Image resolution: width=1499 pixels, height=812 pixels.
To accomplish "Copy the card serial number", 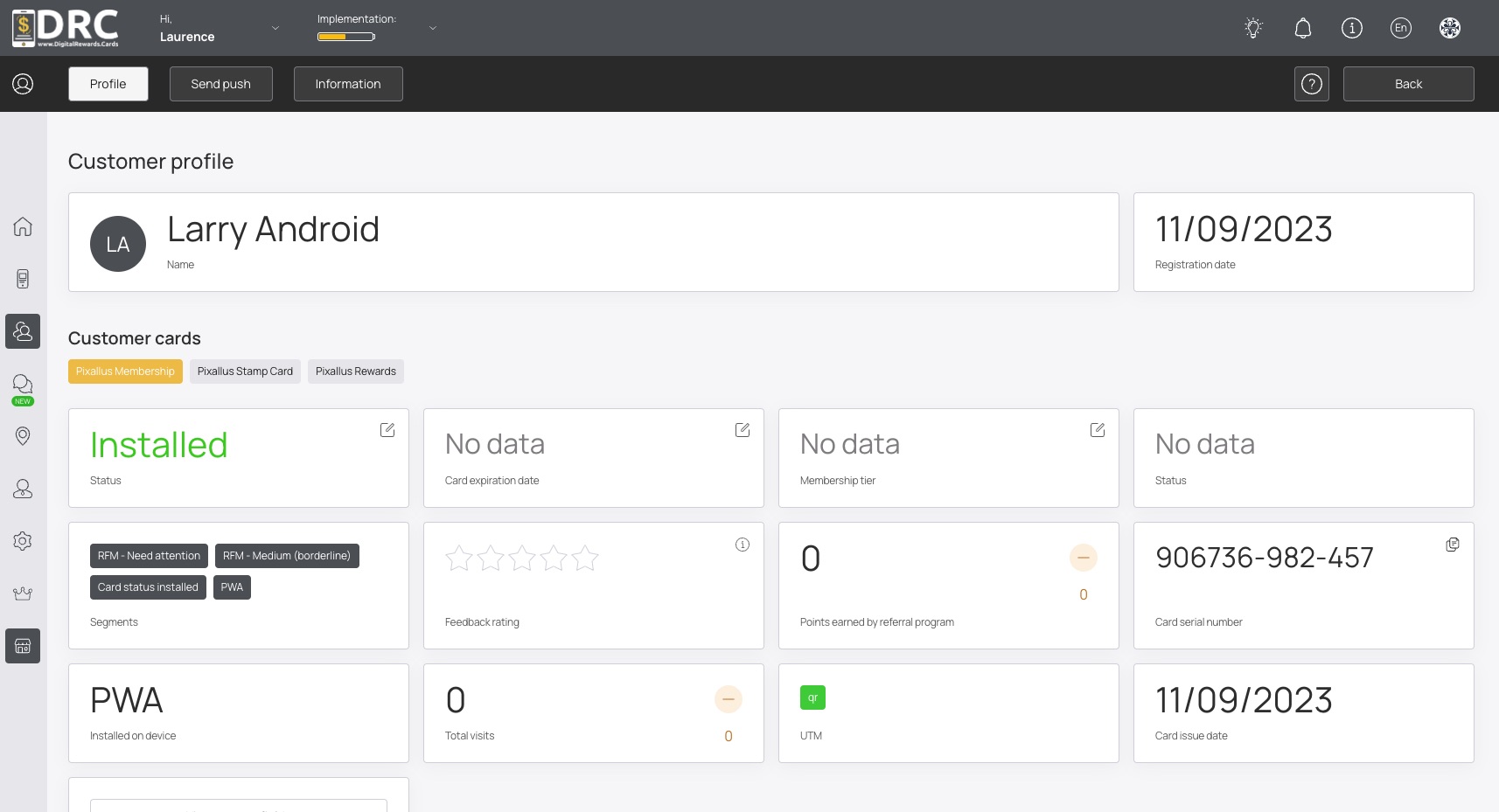I will (x=1452, y=545).
